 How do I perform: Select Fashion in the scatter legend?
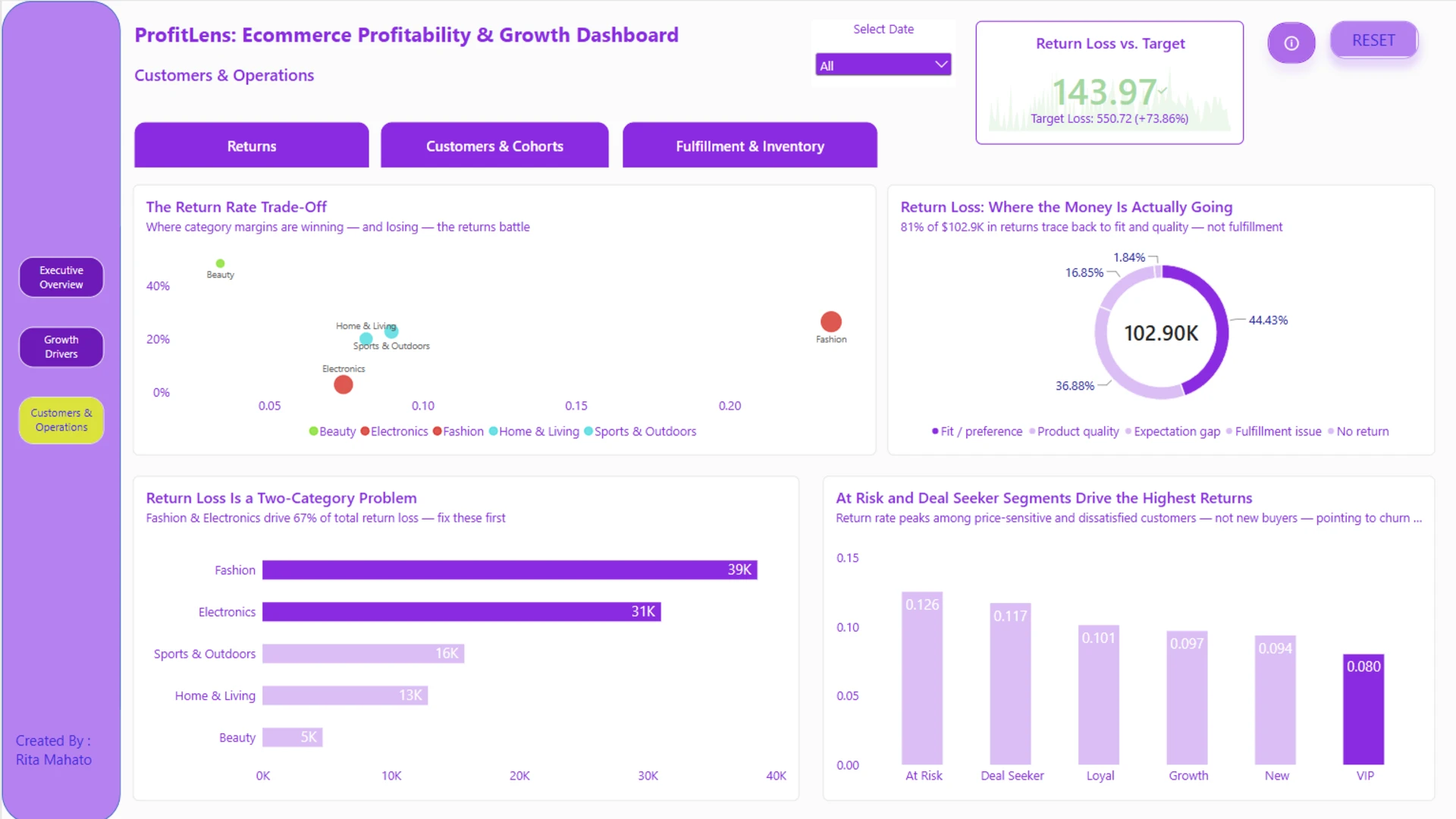click(458, 431)
